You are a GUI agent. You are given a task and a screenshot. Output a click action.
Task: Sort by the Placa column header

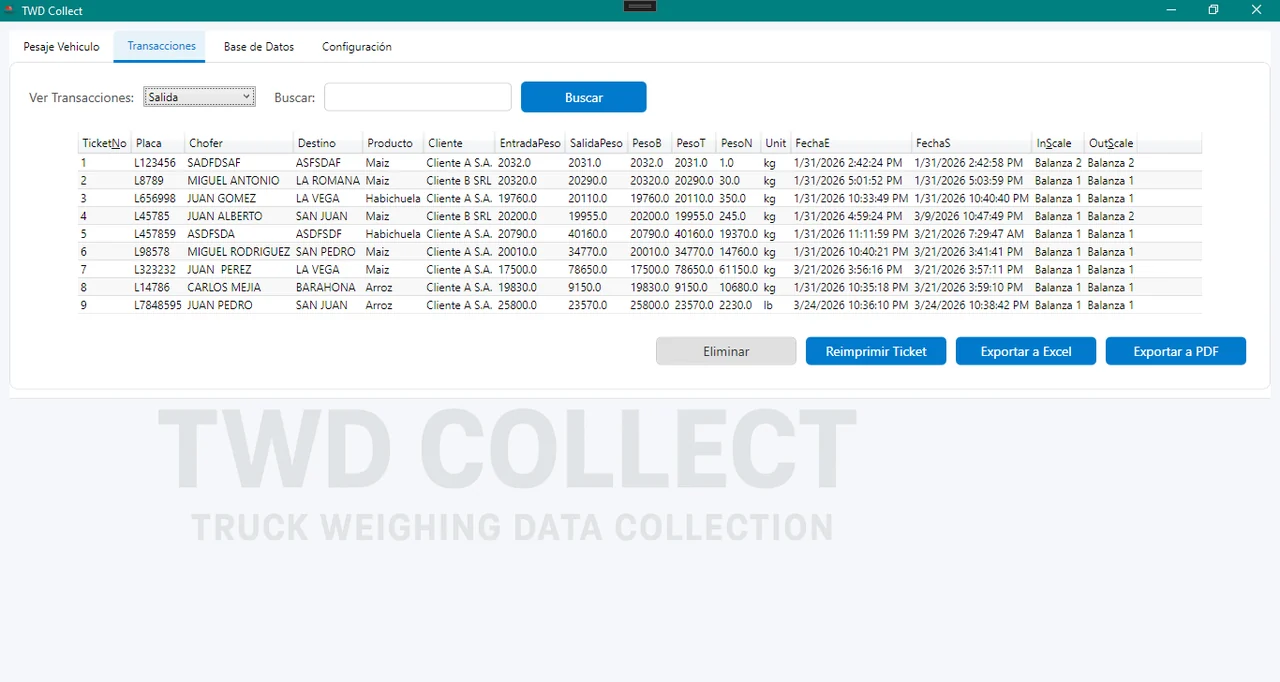[158, 143]
